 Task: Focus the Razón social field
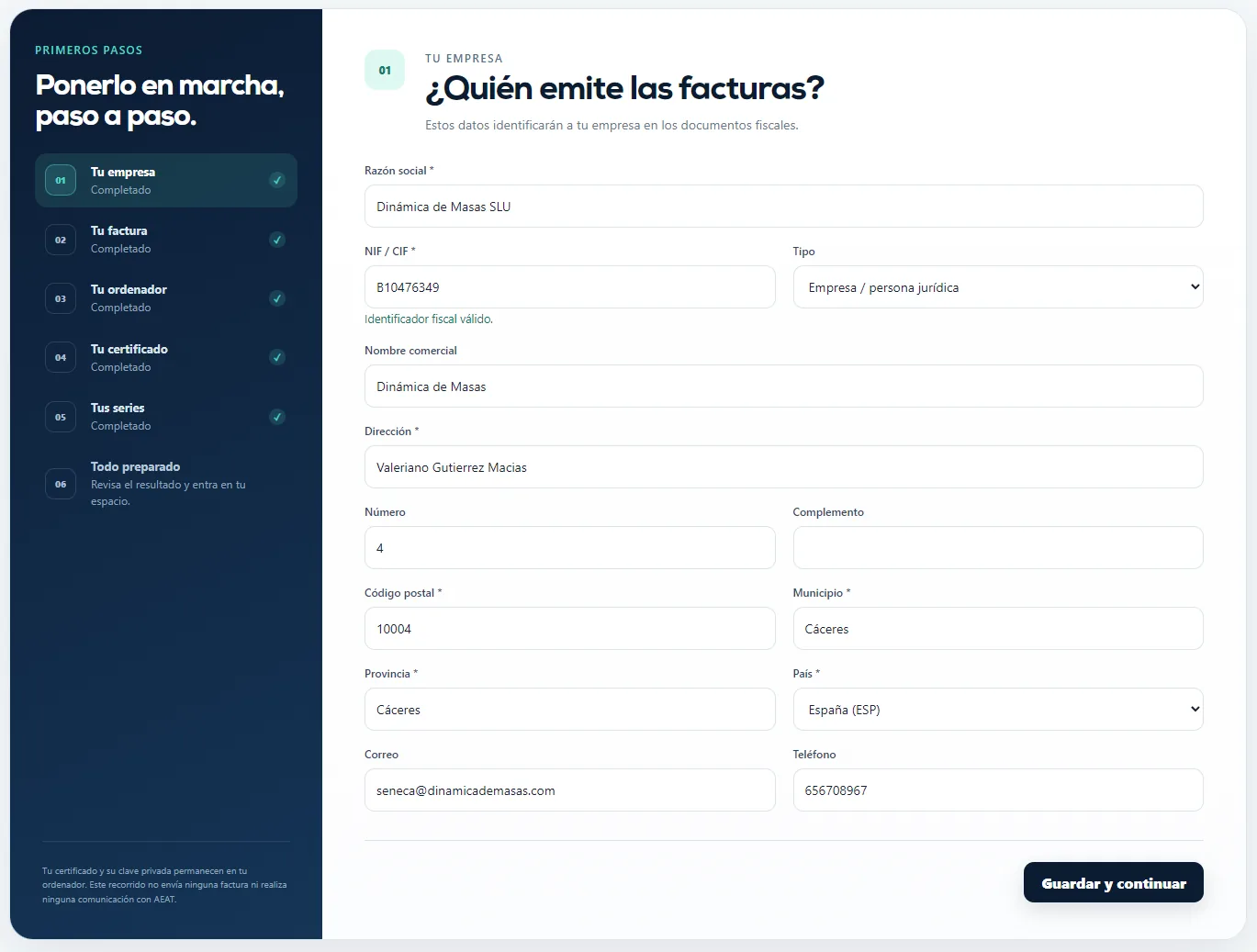[784, 207]
